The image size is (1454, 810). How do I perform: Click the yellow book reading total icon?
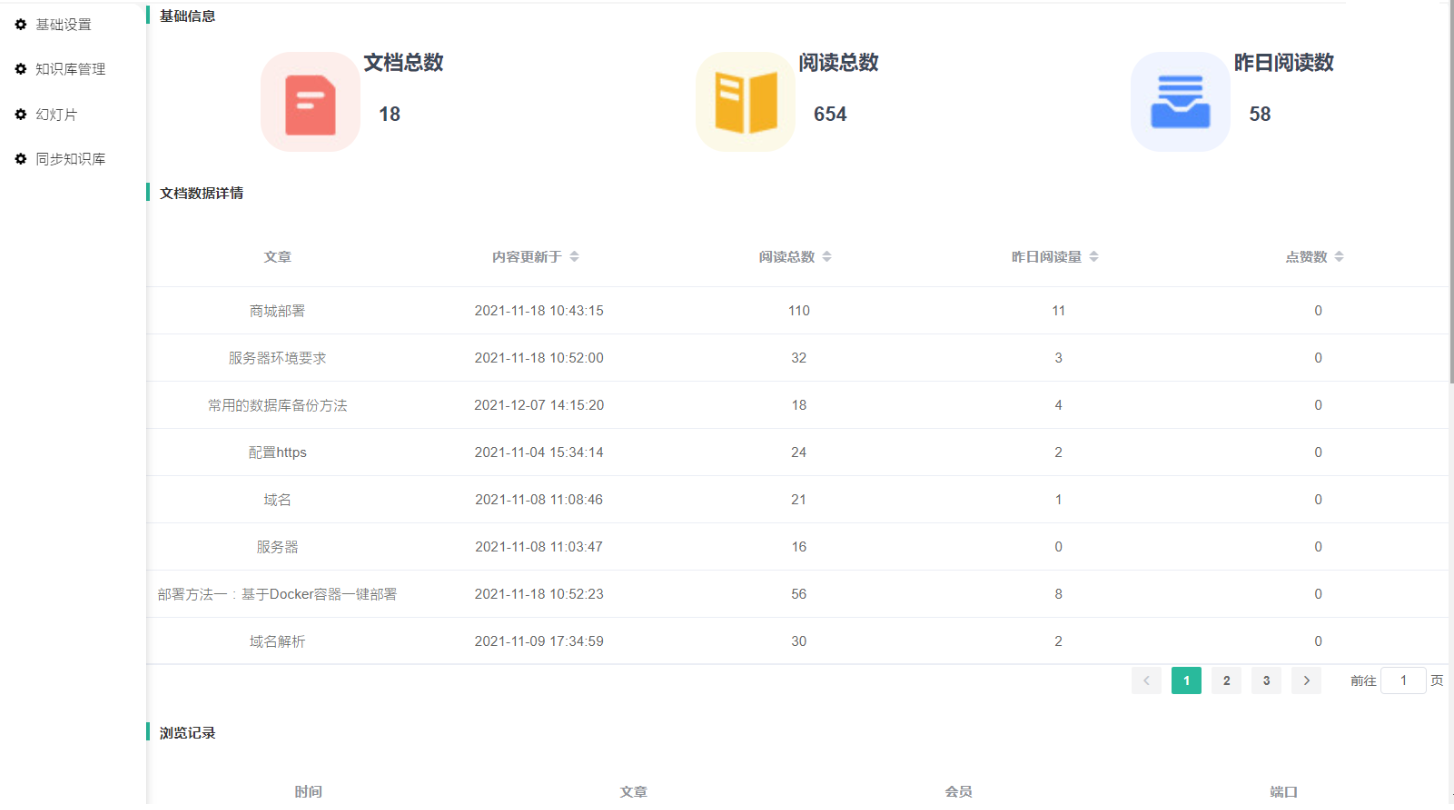click(x=745, y=102)
